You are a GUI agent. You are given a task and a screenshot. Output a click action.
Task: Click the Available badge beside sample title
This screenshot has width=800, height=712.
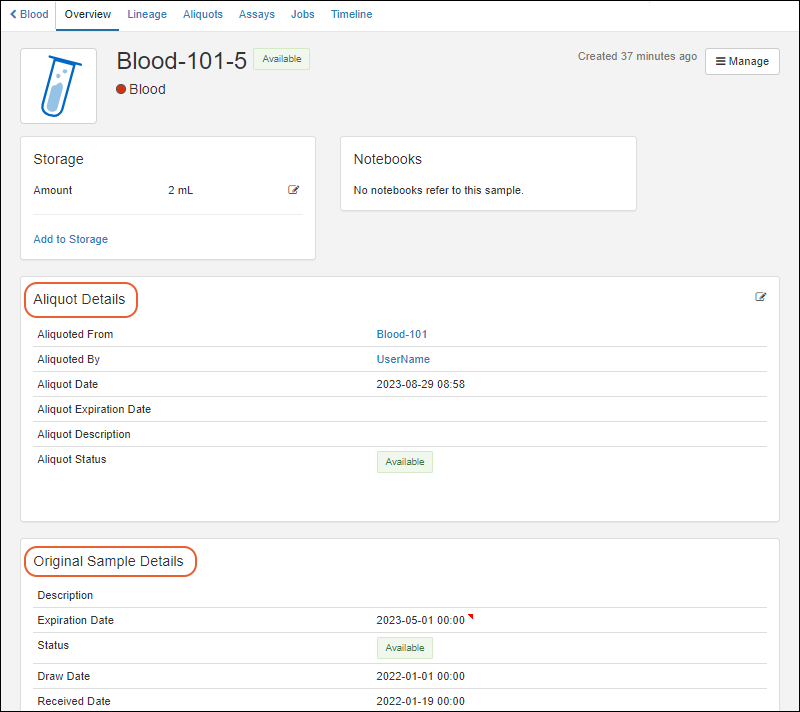[x=281, y=59]
